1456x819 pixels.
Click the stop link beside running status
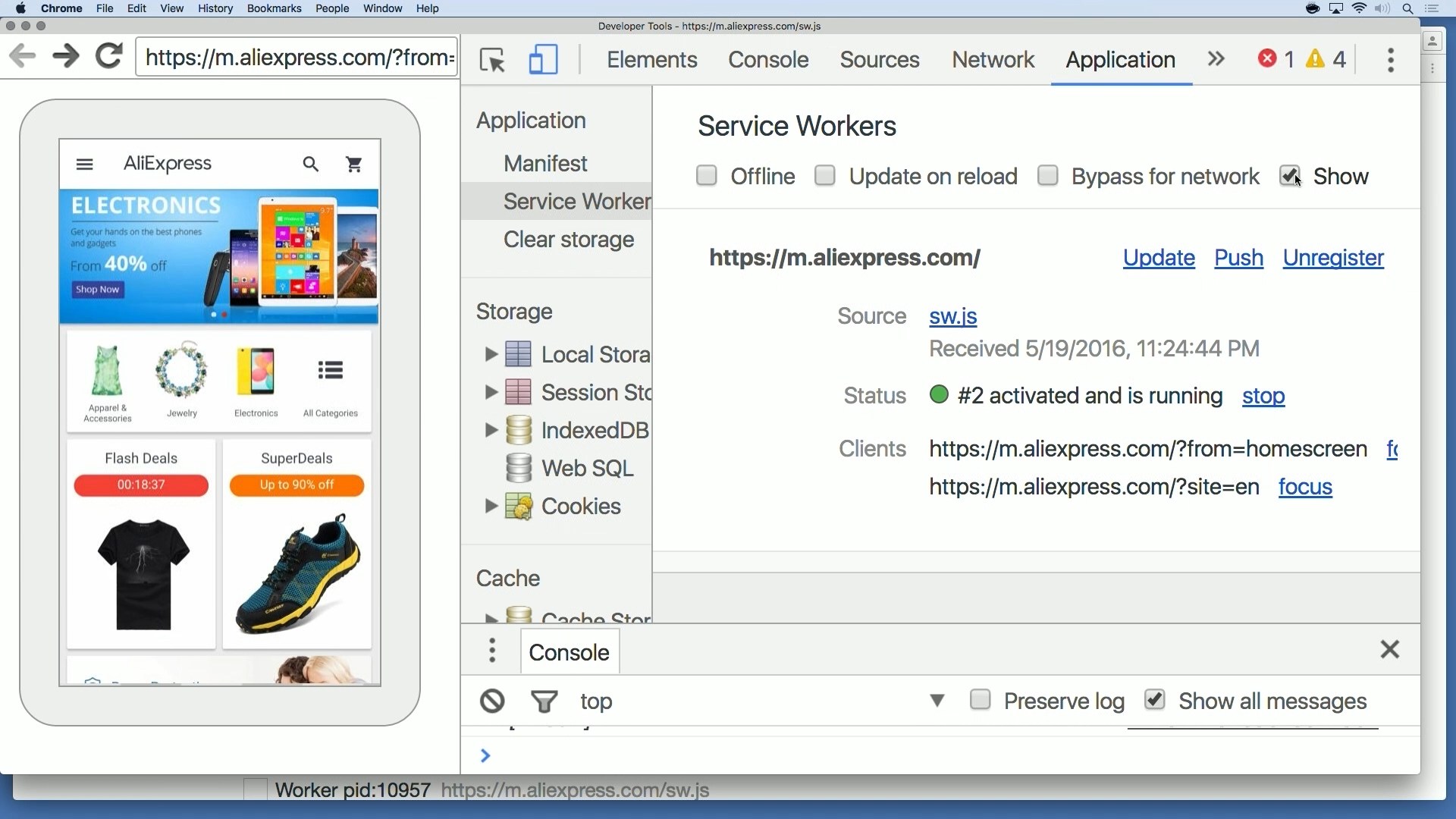[x=1263, y=396]
